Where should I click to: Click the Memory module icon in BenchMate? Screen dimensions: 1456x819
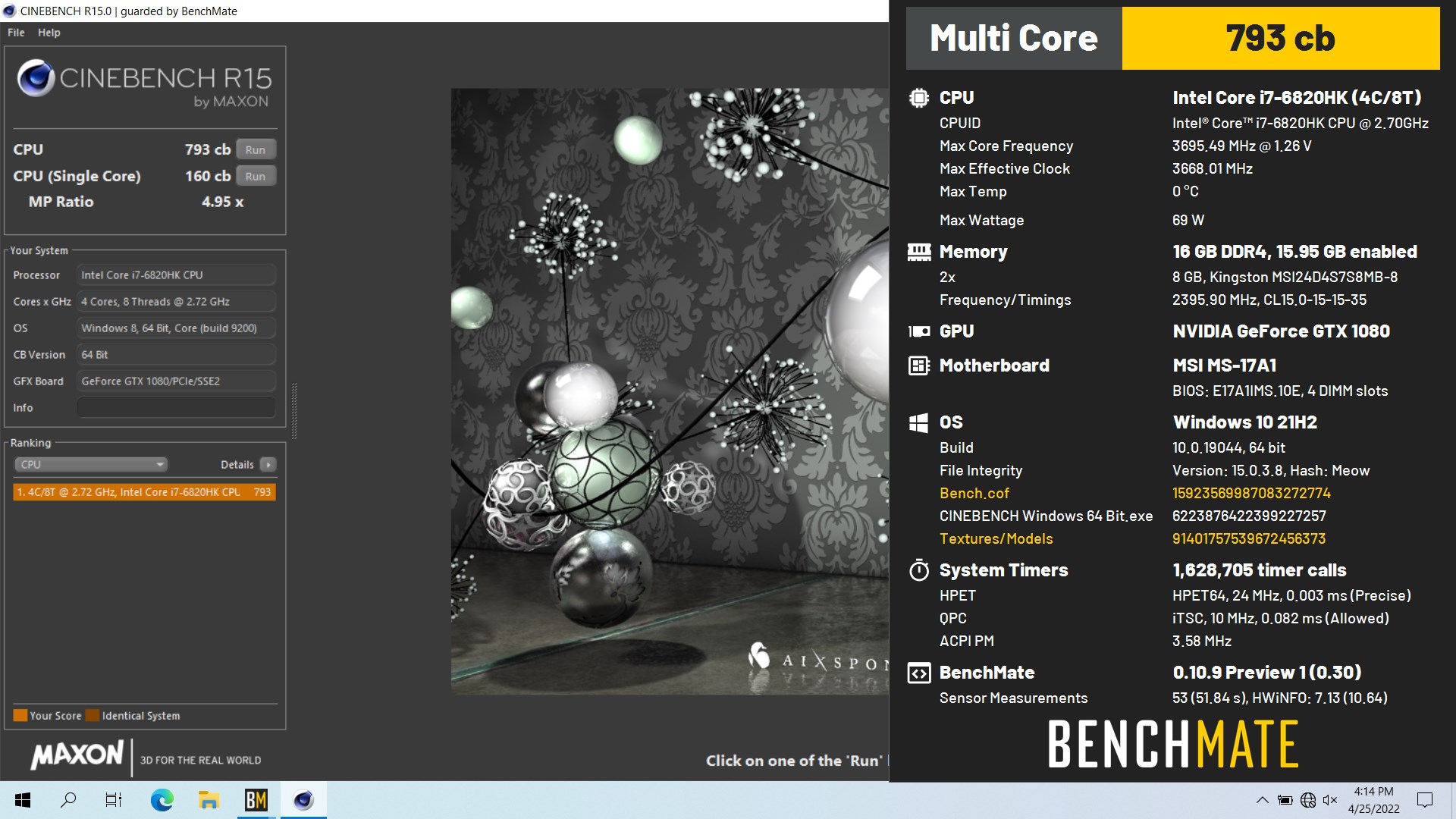click(x=918, y=252)
